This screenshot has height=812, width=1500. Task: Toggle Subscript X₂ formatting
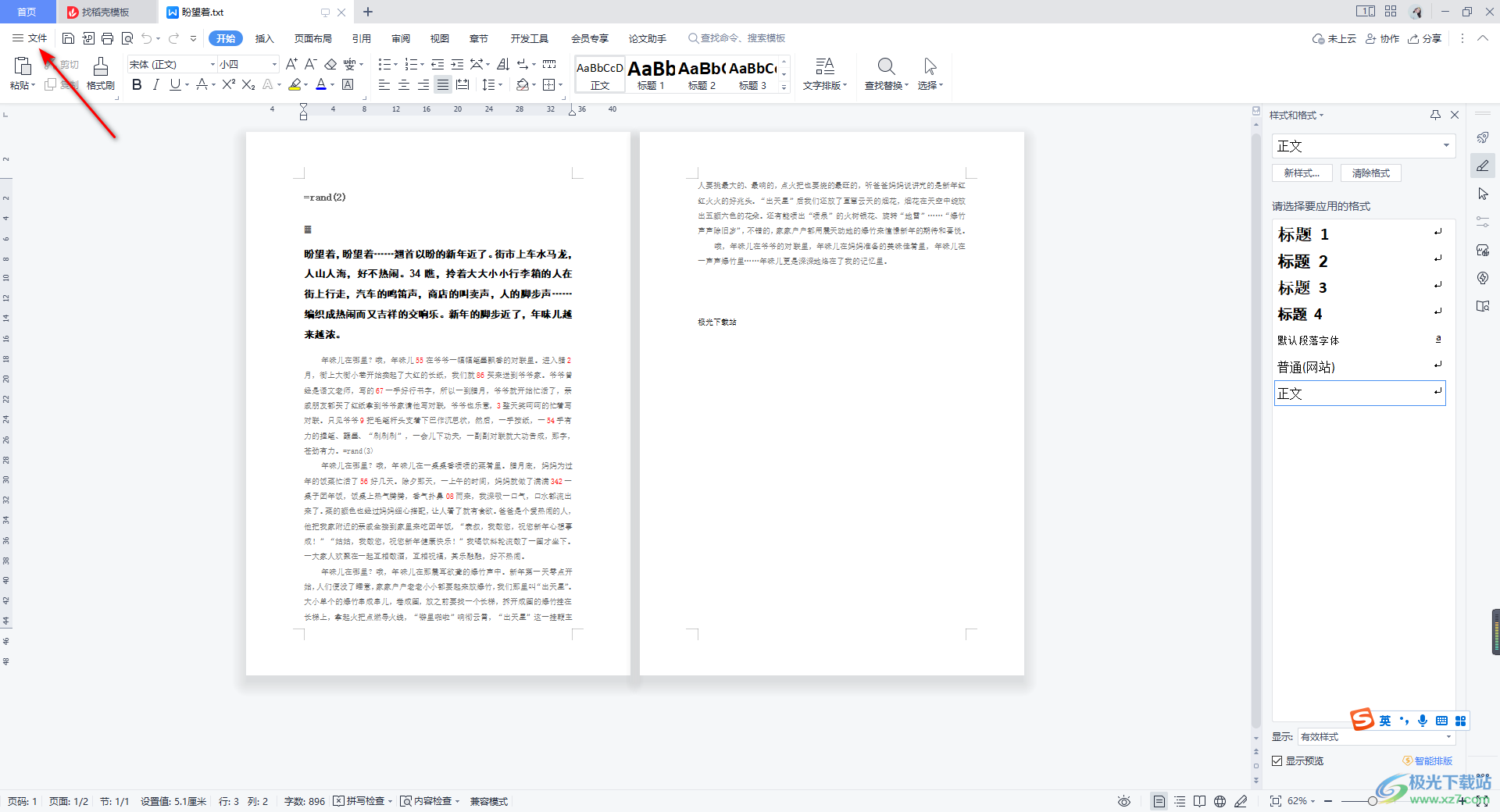(x=248, y=84)
